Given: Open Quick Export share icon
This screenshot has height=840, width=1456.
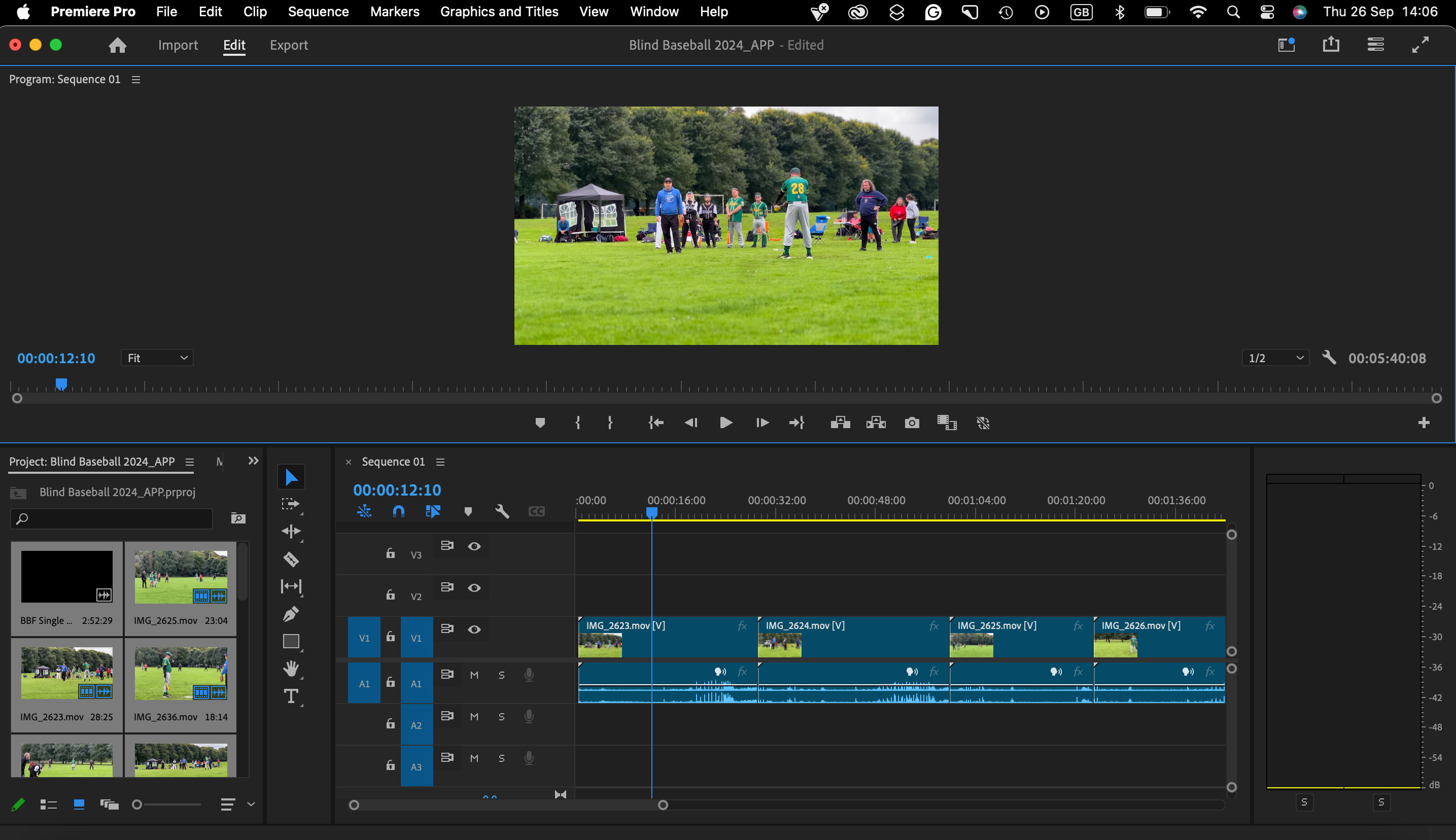Looking at the screenshot, I should tap(1331, 45).
